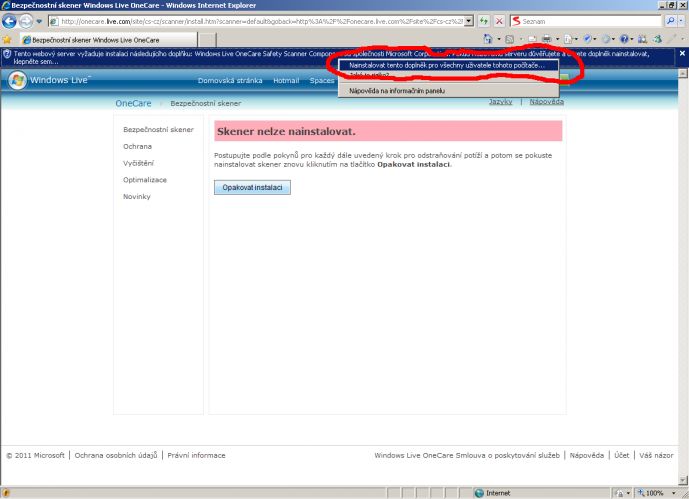This screenshot has width=689, height=499.
Task: Open the Účet footer link
Action: tap(622, 456)
